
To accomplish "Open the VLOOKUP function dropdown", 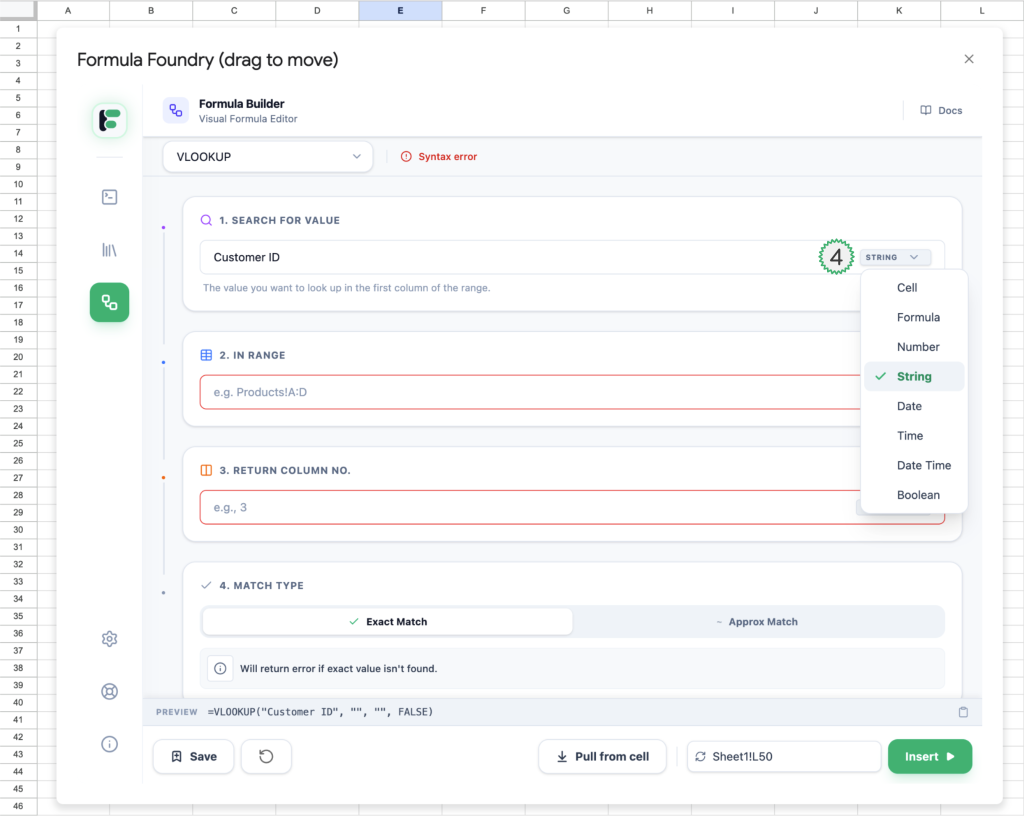I will coord(268,157).
